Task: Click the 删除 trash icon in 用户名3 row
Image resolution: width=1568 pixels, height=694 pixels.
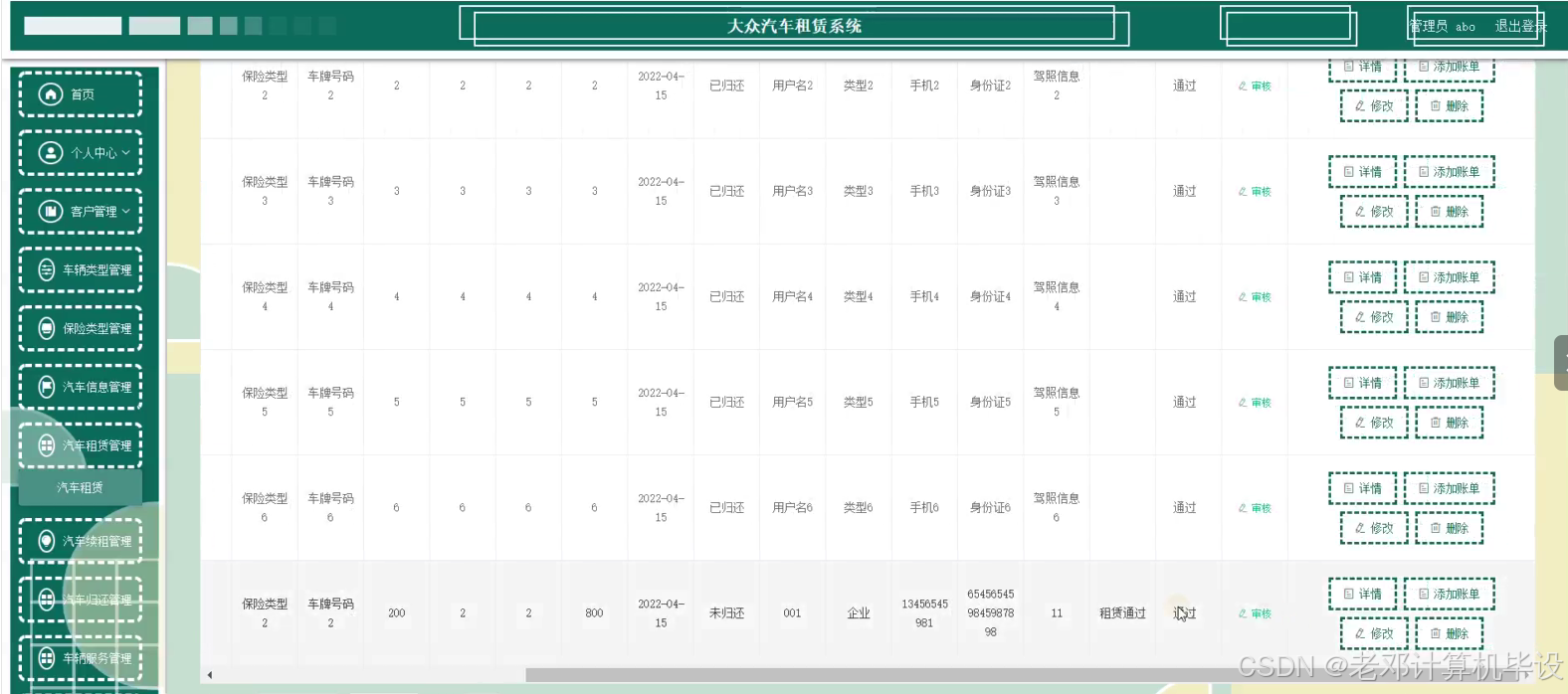Action: (x=1436, y=212)
